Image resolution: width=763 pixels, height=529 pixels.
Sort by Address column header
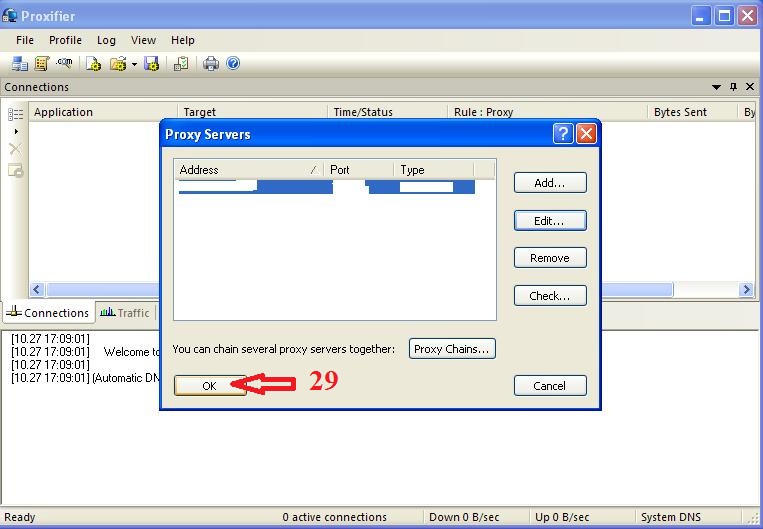tap(249, 170)
